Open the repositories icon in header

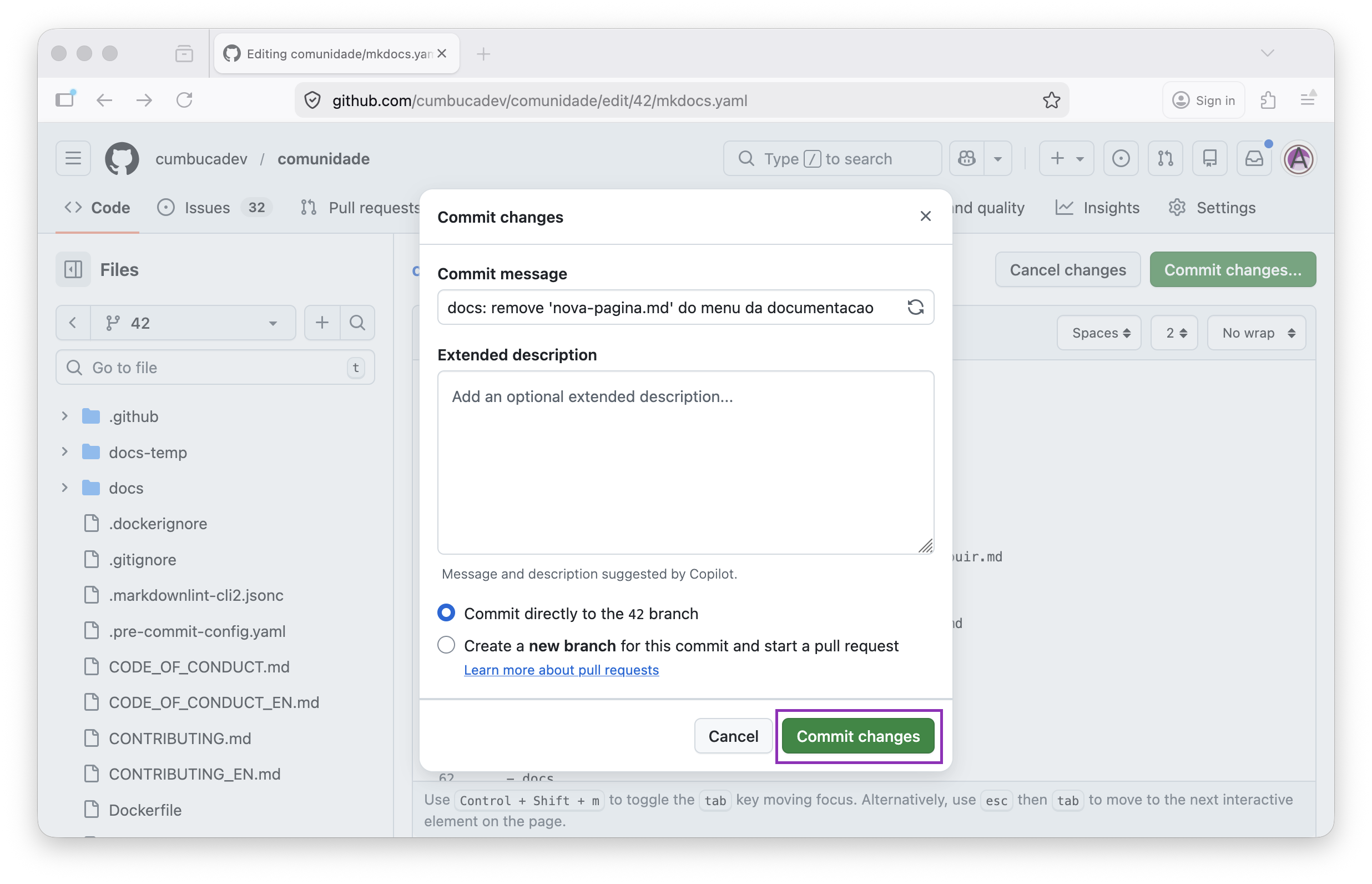click(1210, 158)
